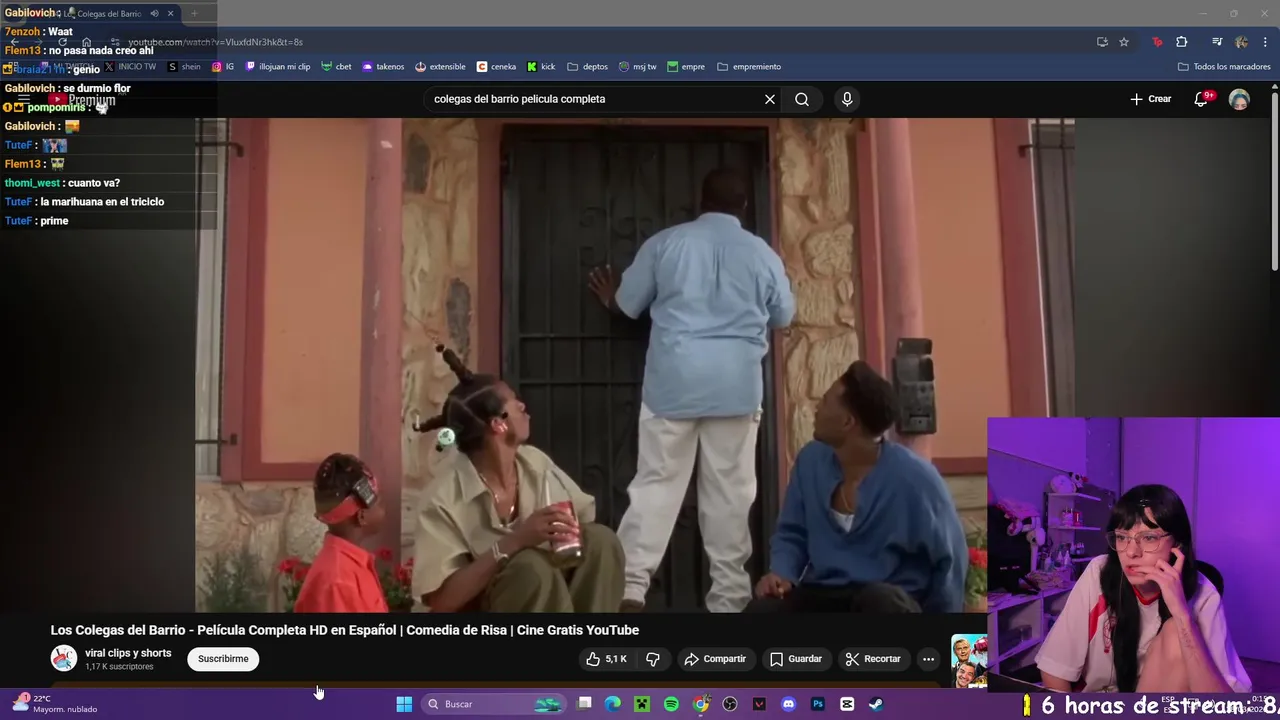Image resolution: width=1280 pixels, height=720 pixels.
Task: Open Task View on the taskbar
Action: pos(585,704)
